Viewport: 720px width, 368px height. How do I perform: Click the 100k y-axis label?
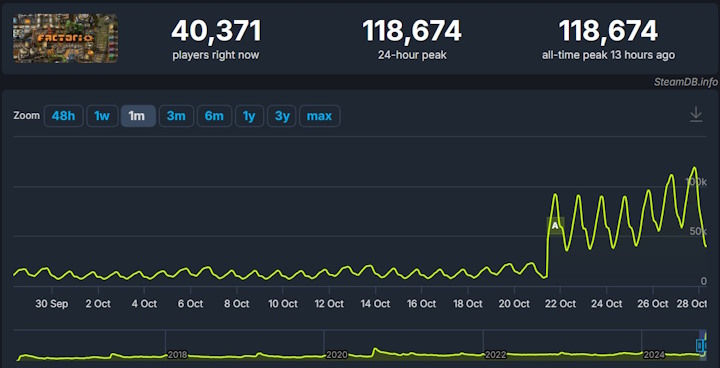coord(696,181)
